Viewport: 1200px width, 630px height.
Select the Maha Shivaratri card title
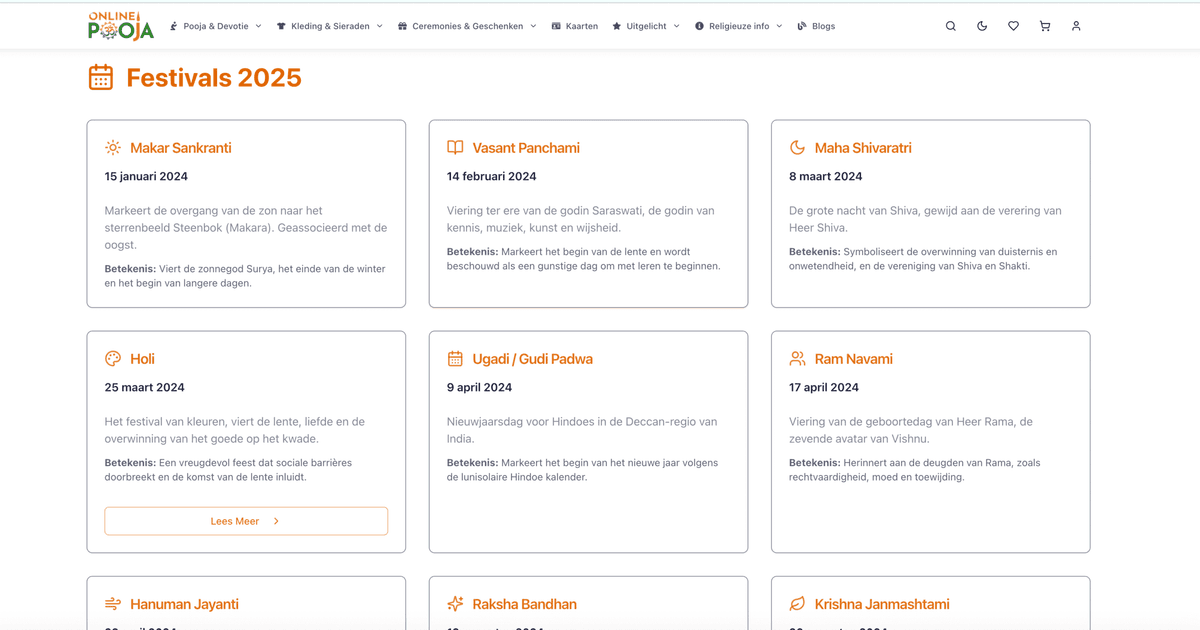pyautogui.click(x=862, y=148)
